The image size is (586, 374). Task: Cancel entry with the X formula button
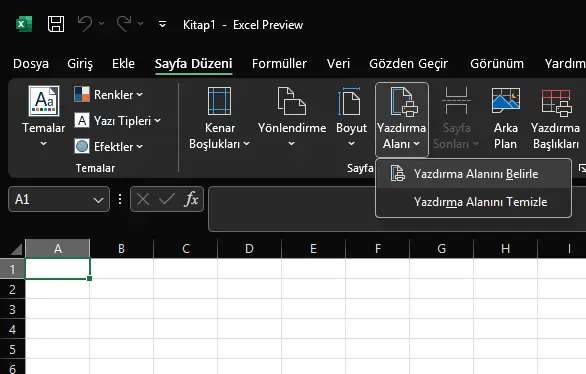(143, 199)
